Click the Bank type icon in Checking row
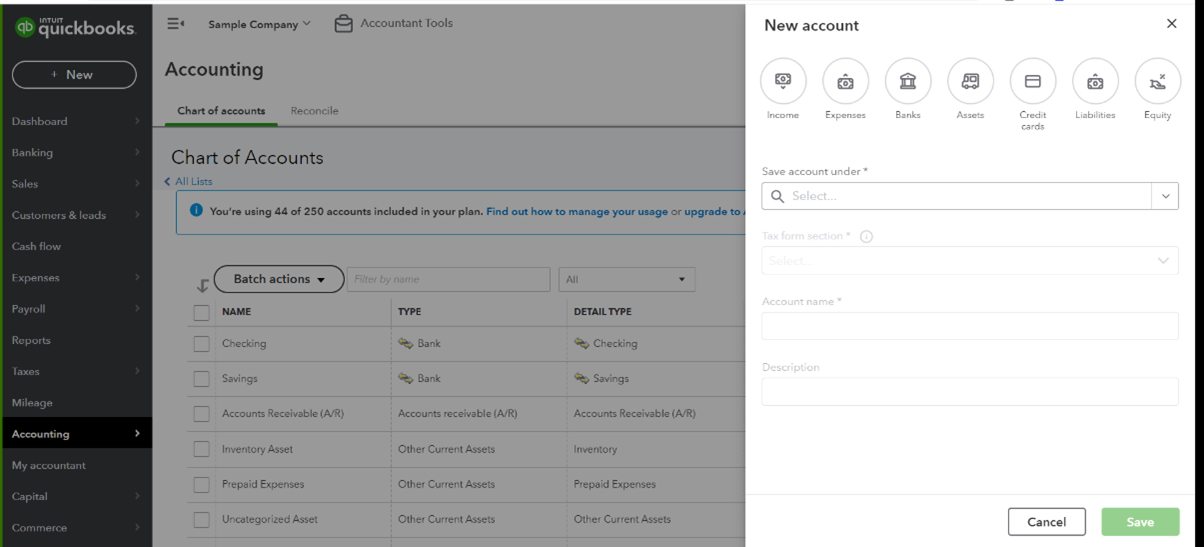Image resolution: width=1204 pixels, height=547 pixels. [406, 343]
